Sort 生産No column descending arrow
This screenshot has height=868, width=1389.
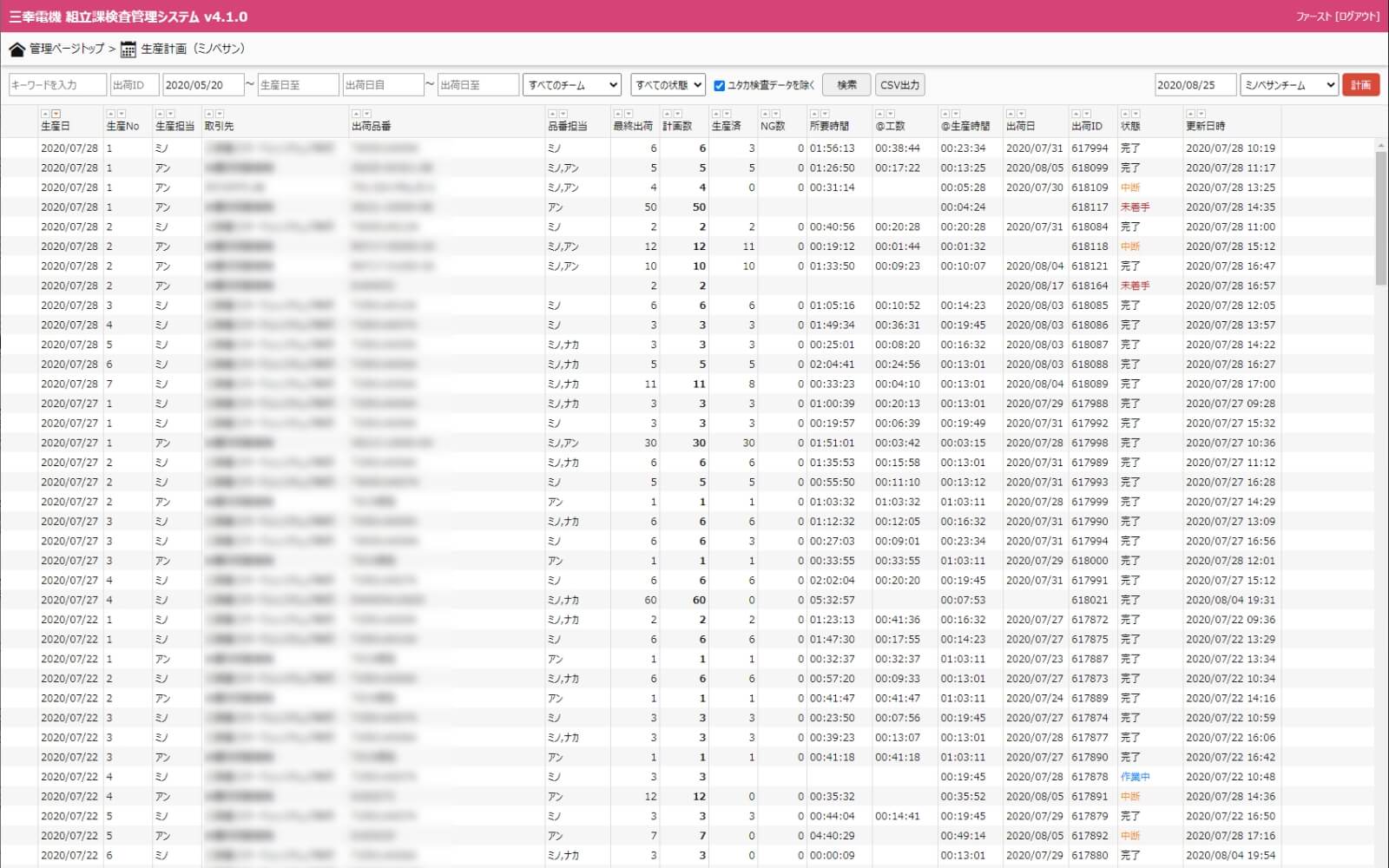click(121, 114)
